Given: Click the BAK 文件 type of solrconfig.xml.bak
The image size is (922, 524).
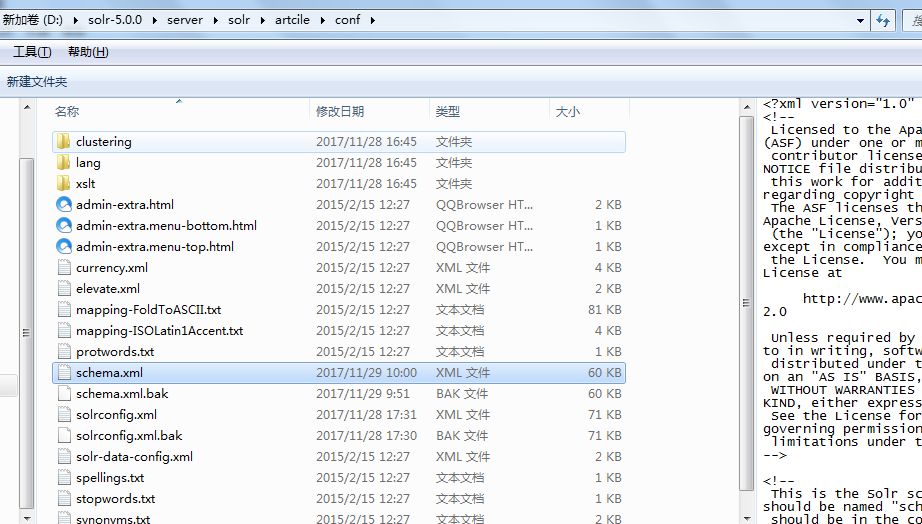Looking at the screenshot, I should (x=462, y=436).
